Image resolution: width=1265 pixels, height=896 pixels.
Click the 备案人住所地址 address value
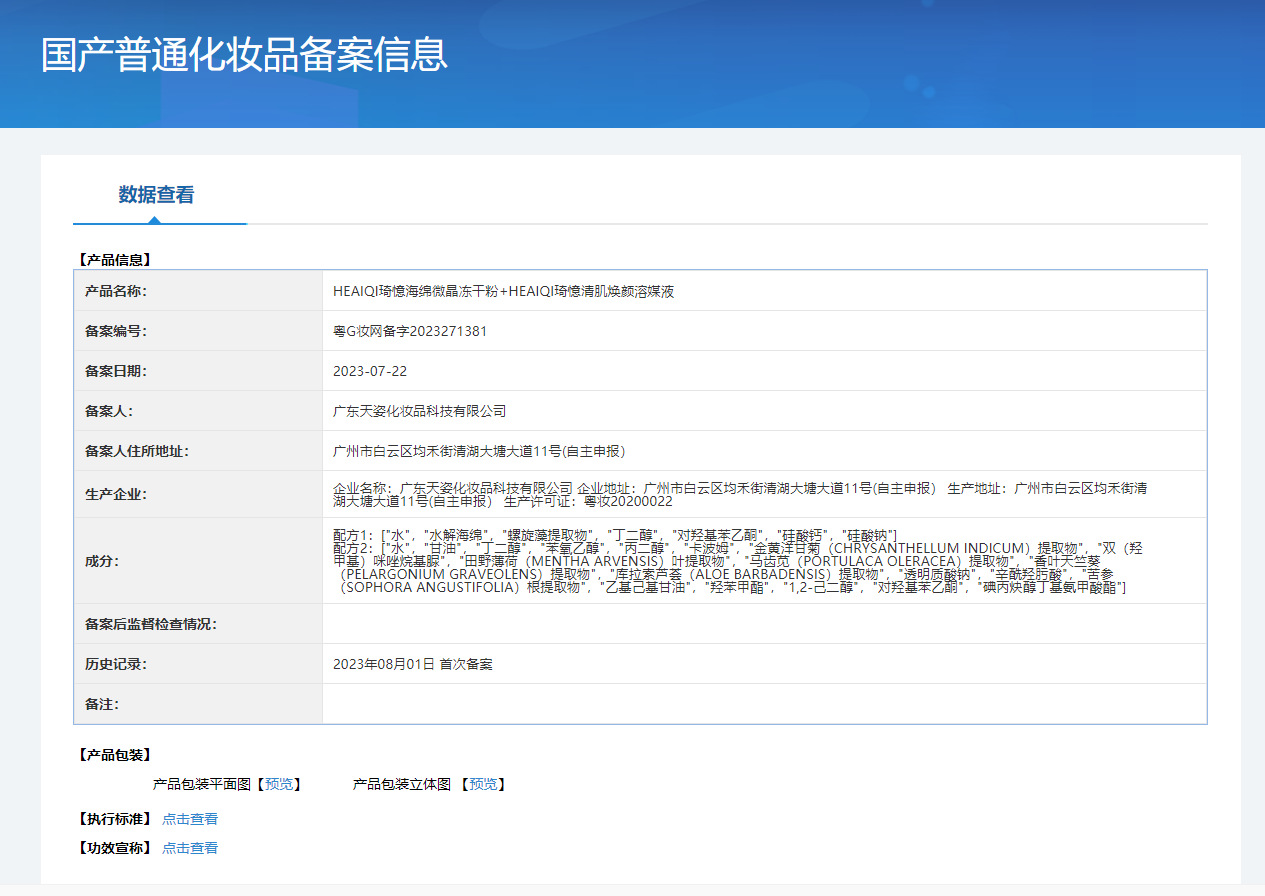pyautogui.click(x=478, y=451)
